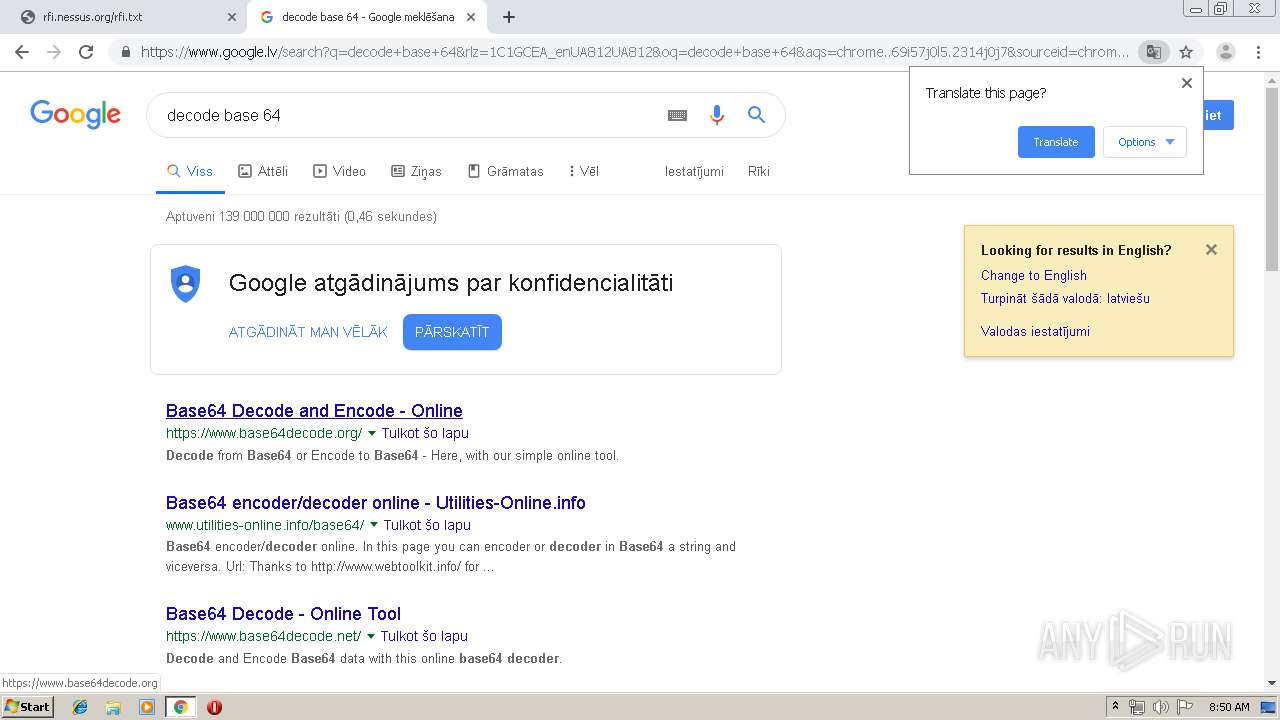Start voice search with microphone icon

(x=716, y=115)
